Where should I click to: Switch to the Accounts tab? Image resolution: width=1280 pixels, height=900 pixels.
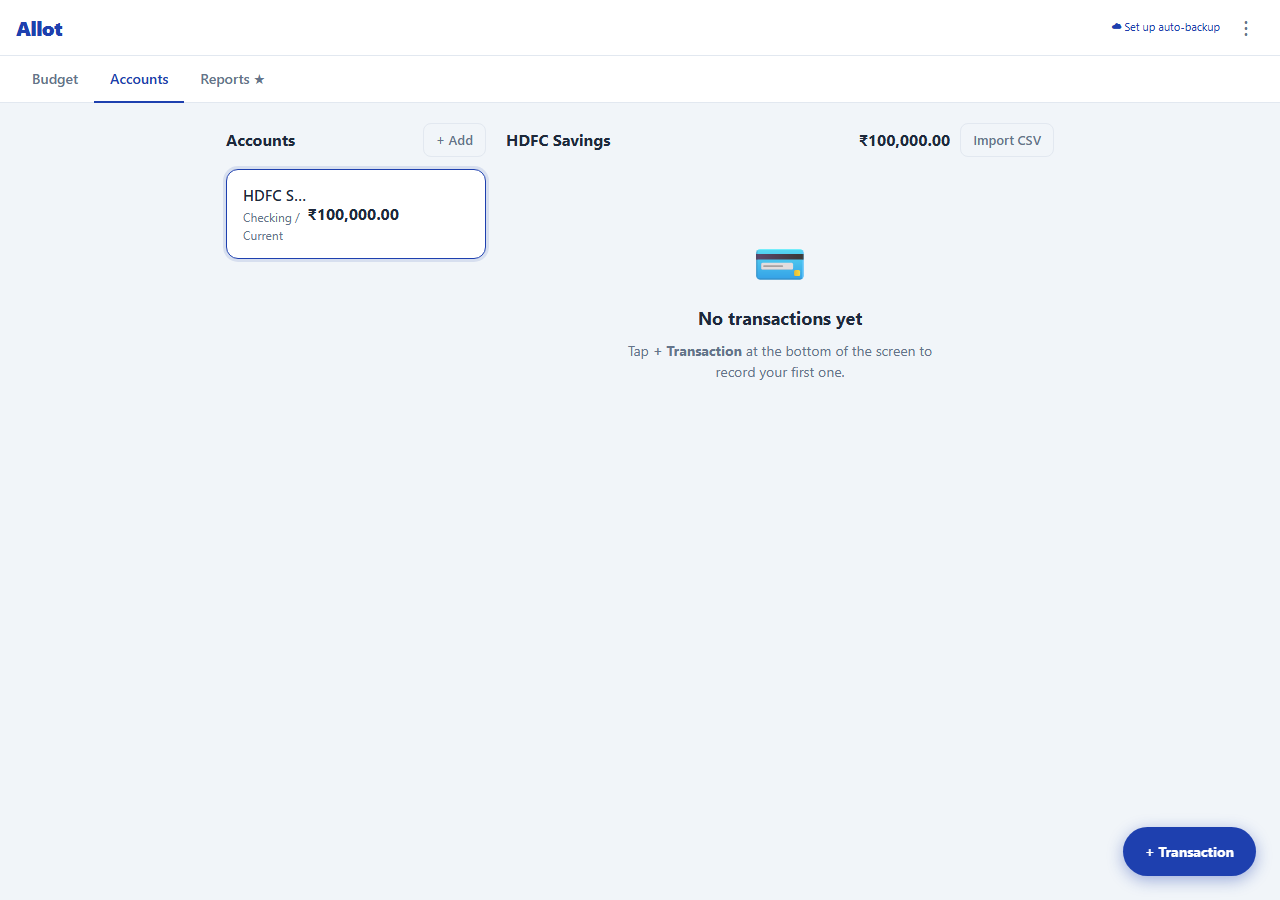click(139, 79)
